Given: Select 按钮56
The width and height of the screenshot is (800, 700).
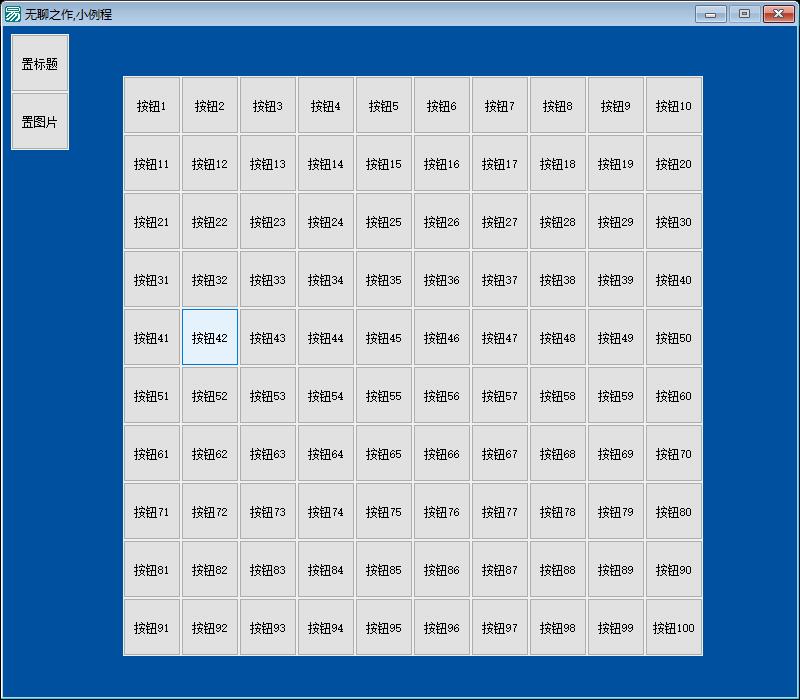Looking at the screenshot, I should [442, 395].
